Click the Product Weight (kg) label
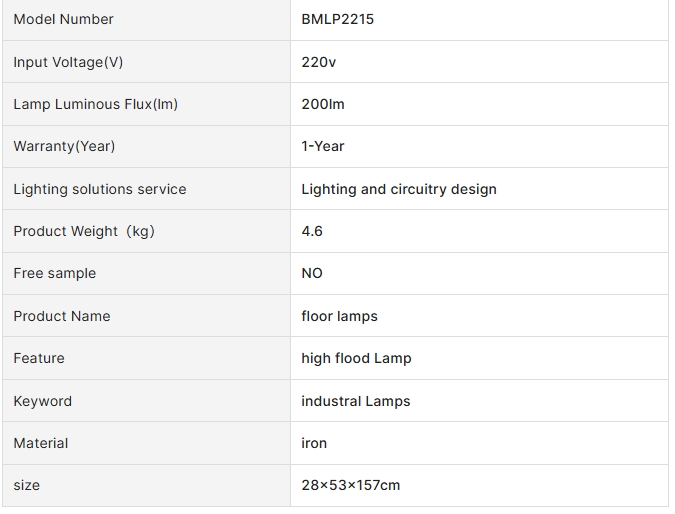675x514 pixels. click(84, 231)
